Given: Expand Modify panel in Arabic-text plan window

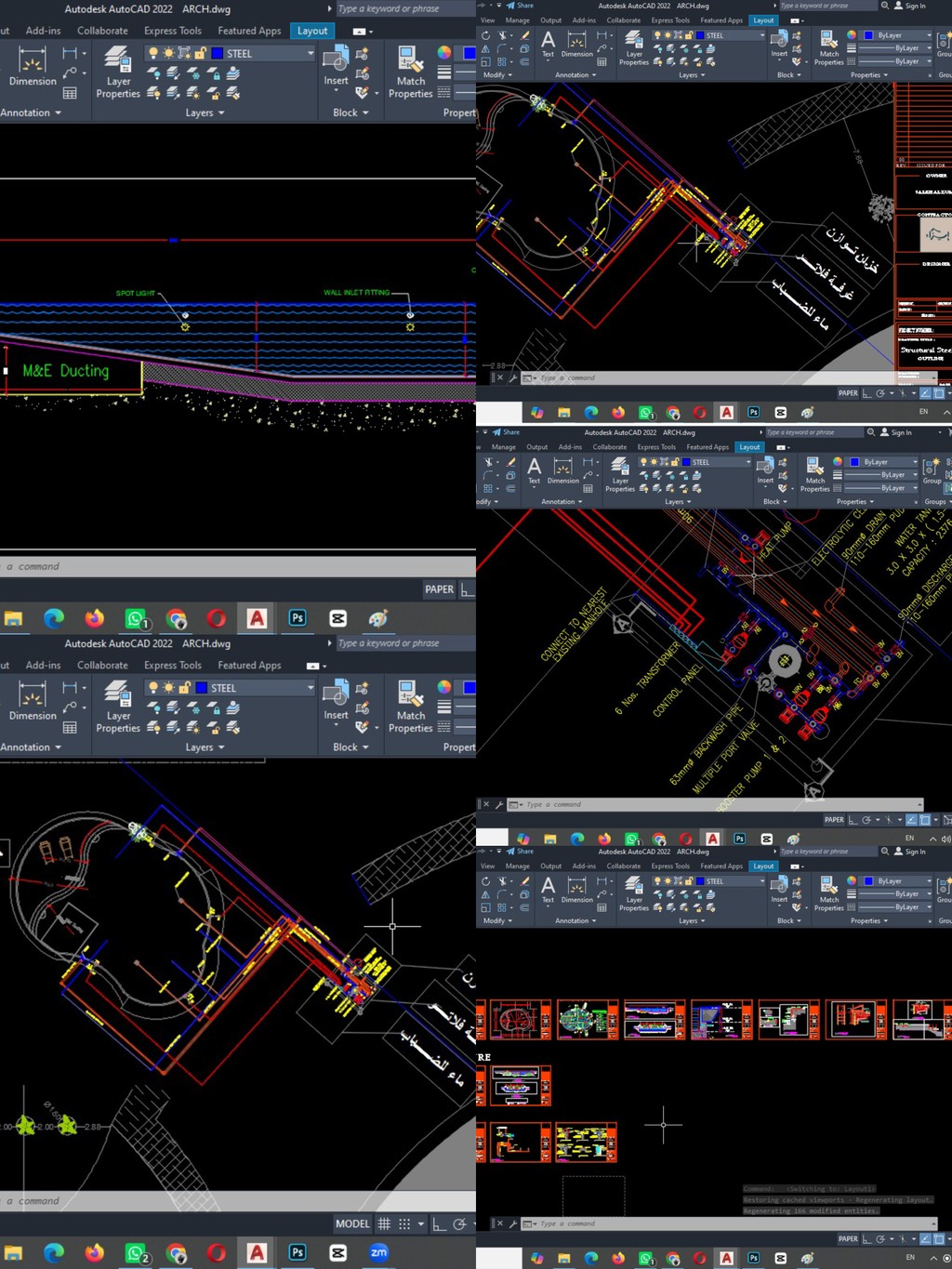Looking at the screenshot, I should coord(497,75).
